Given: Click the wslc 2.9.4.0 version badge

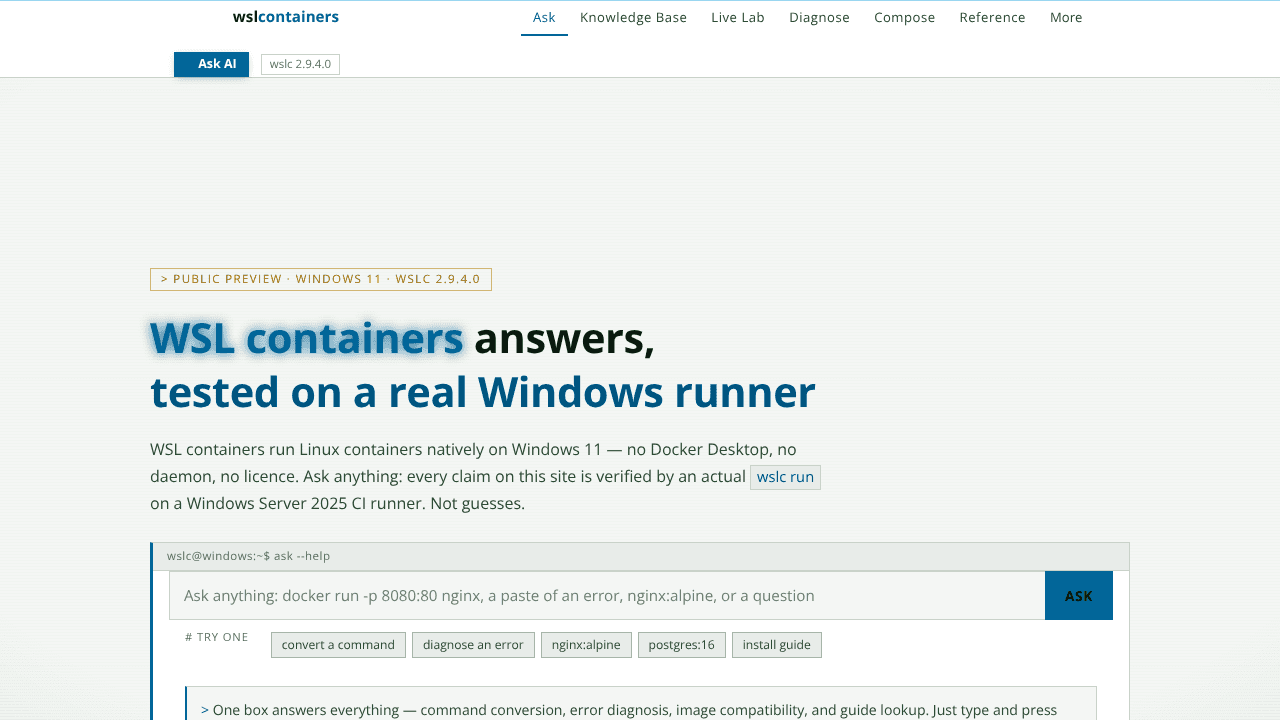Looking at the screenshot, I should point(300,64).
